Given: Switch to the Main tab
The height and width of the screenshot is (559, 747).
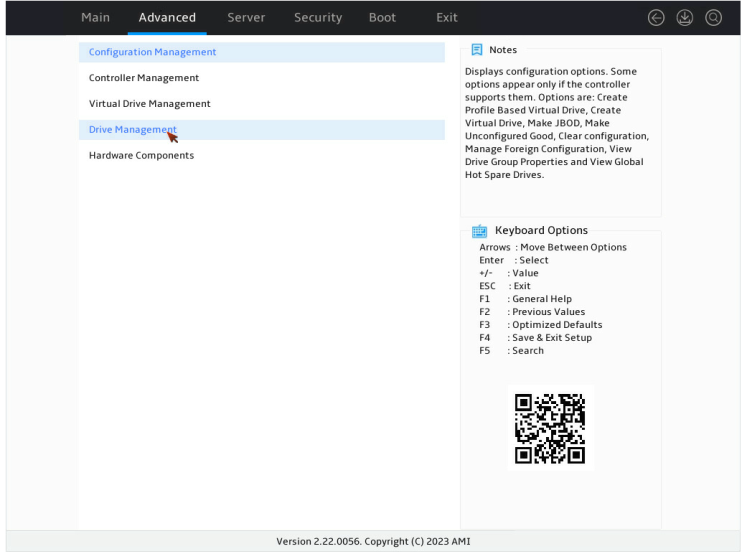Looking at the screenshot, I should click(x=95, y=18).
